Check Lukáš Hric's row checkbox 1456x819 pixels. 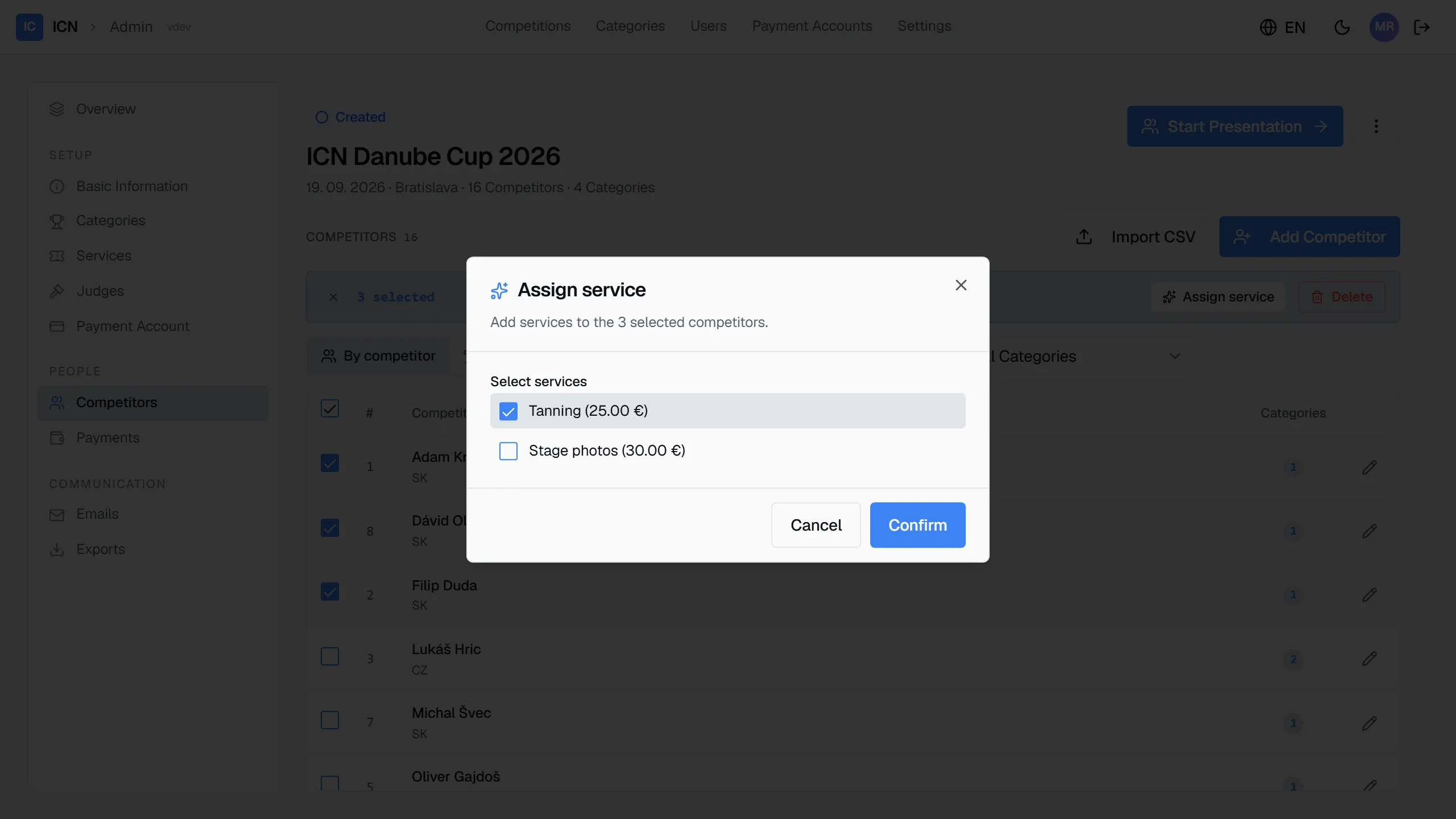tap(330, 656)
